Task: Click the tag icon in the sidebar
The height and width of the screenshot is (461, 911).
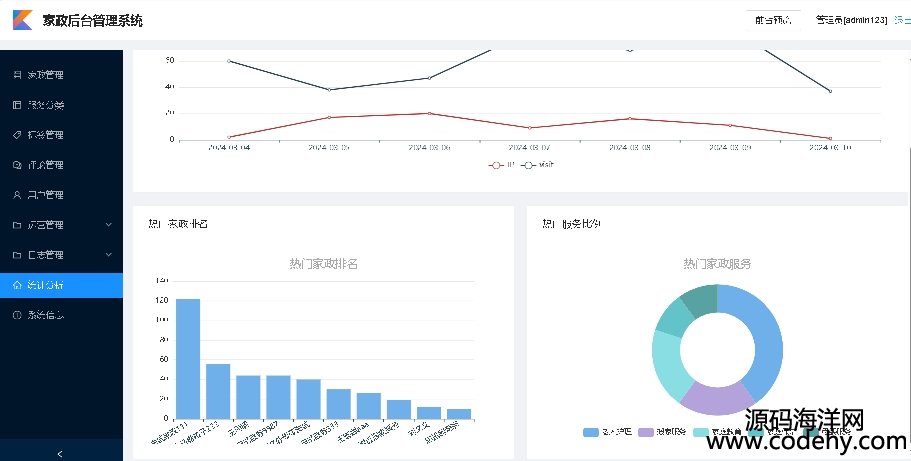Action: coord(16,135)
